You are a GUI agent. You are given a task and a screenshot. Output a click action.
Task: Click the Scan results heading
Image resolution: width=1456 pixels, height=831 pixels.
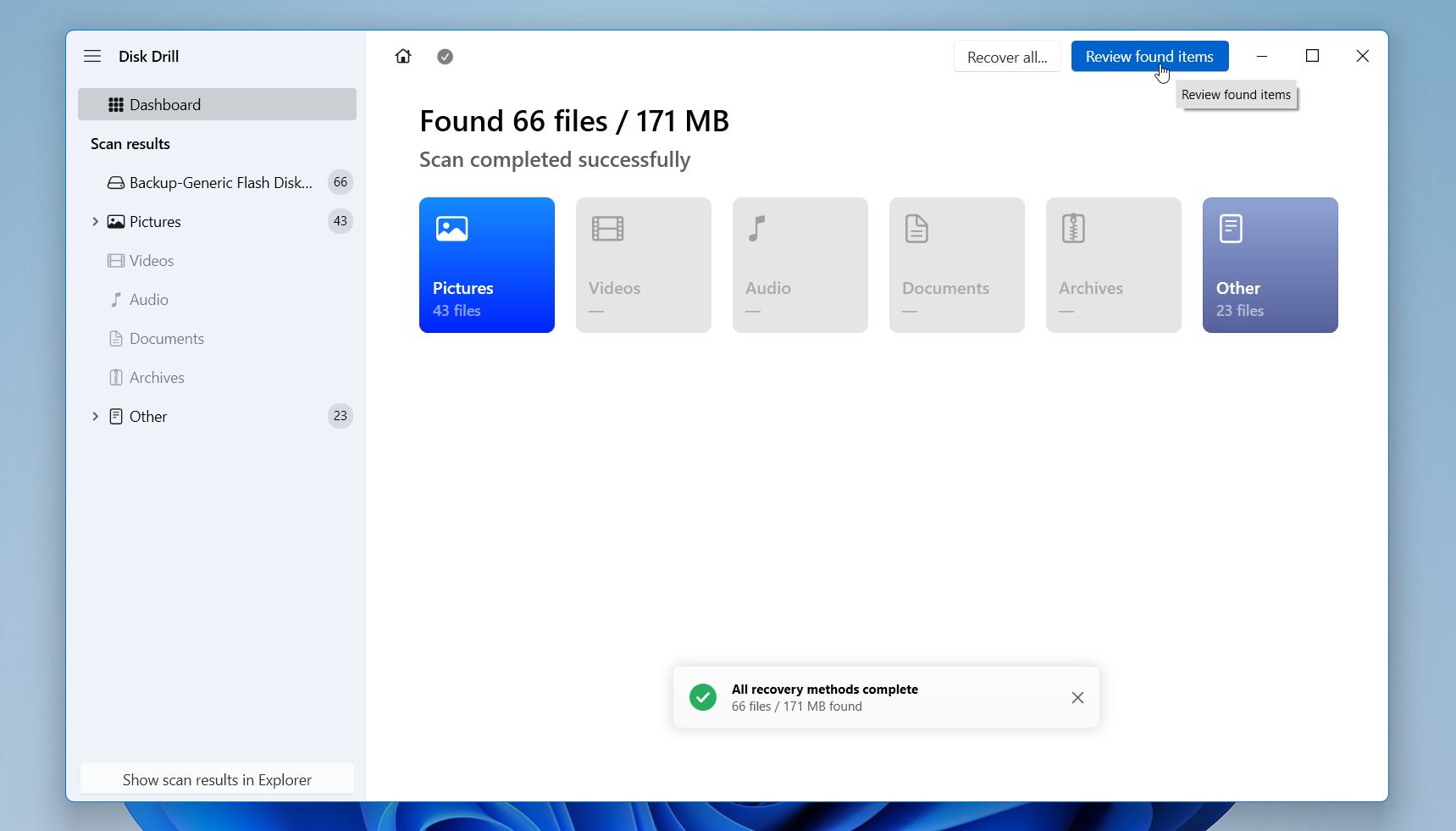130,144
